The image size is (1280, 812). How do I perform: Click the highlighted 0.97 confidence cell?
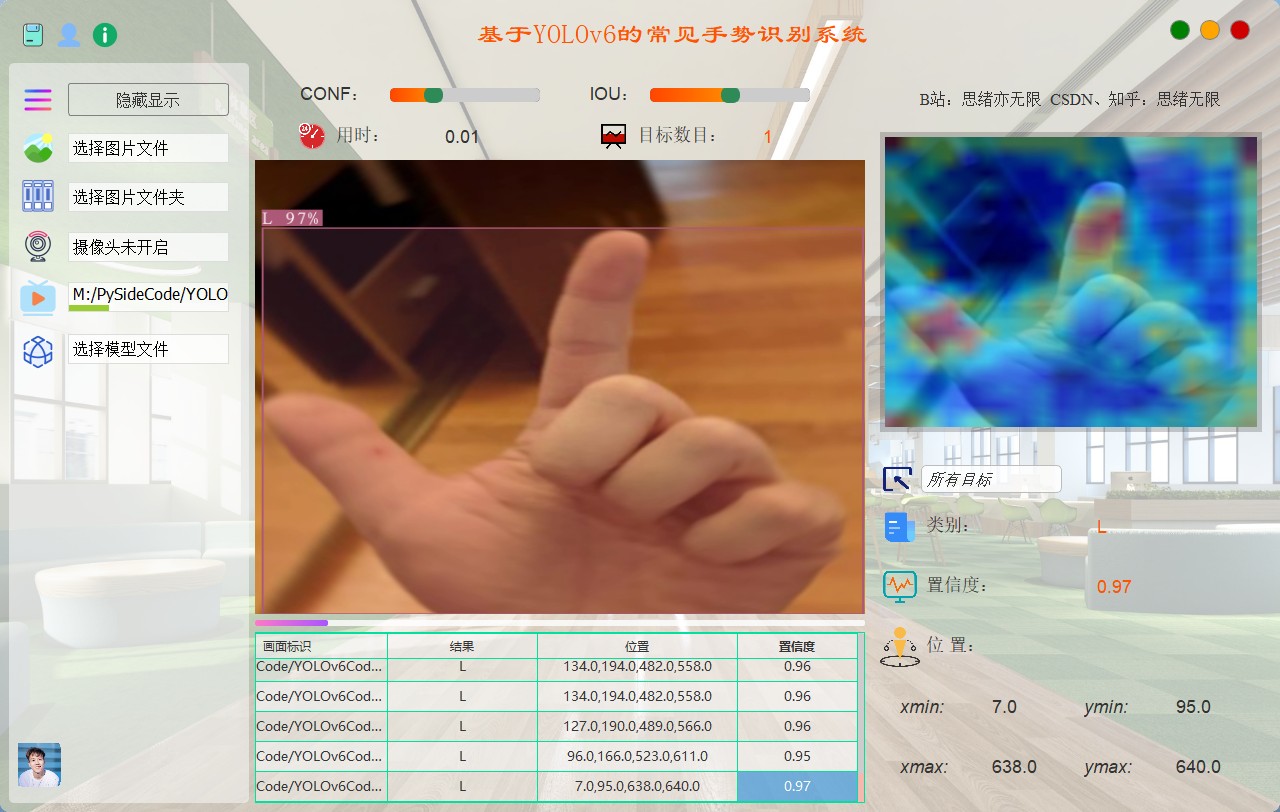pyautogui.click(x=797, y=786)
